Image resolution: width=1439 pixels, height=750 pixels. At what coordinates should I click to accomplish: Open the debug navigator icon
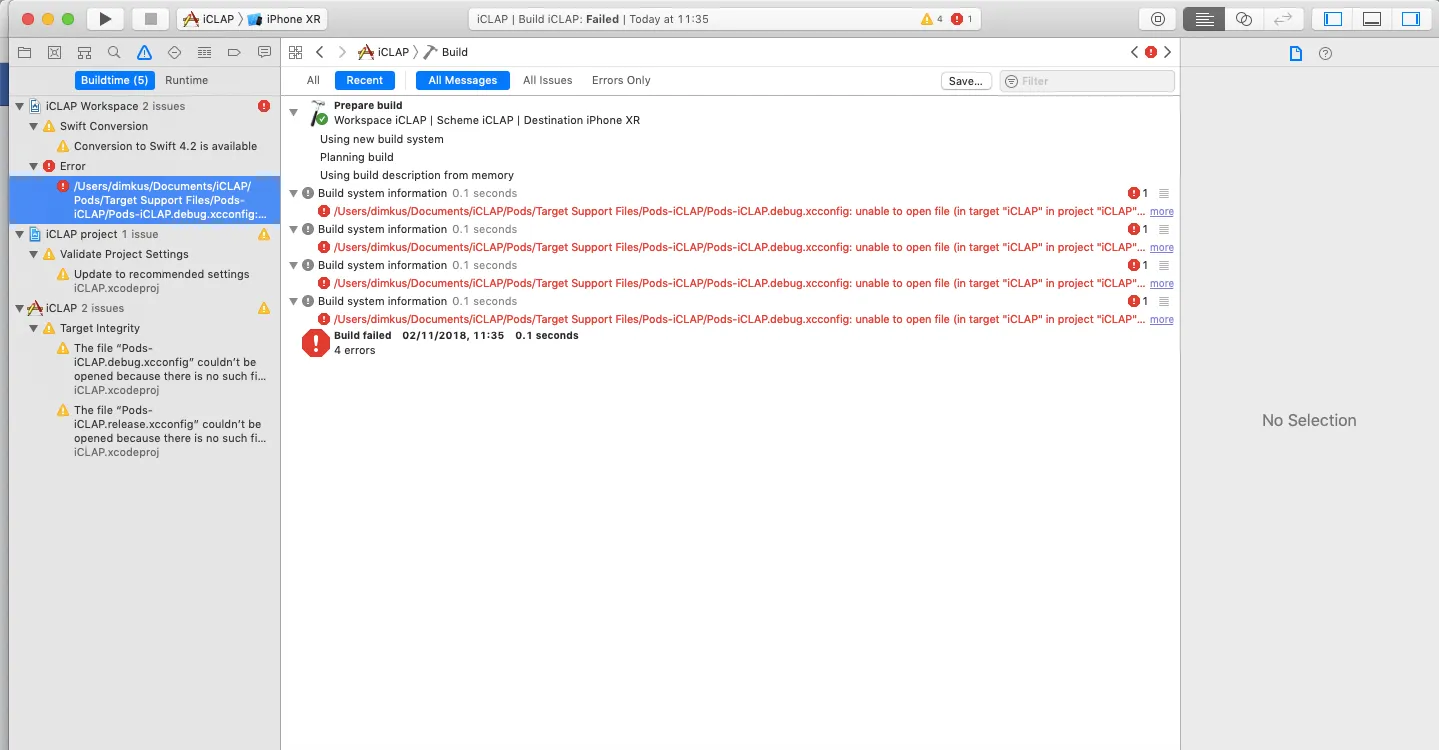click(204, 52)
